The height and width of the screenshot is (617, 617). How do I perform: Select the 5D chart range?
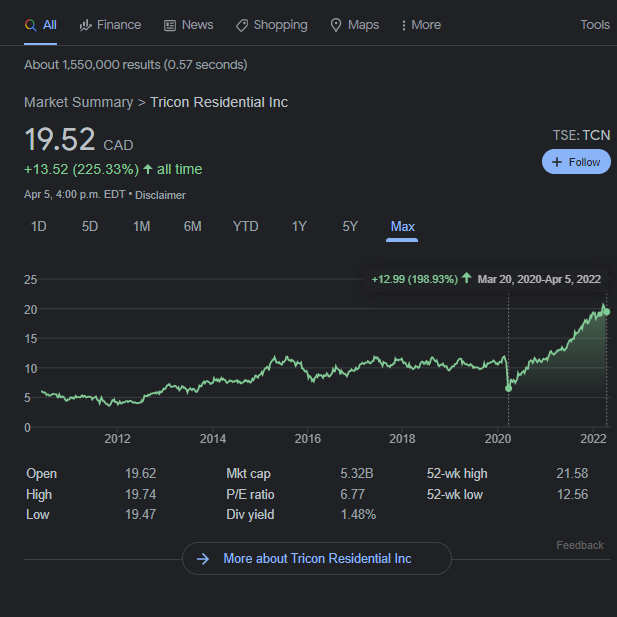click(90, 227)
